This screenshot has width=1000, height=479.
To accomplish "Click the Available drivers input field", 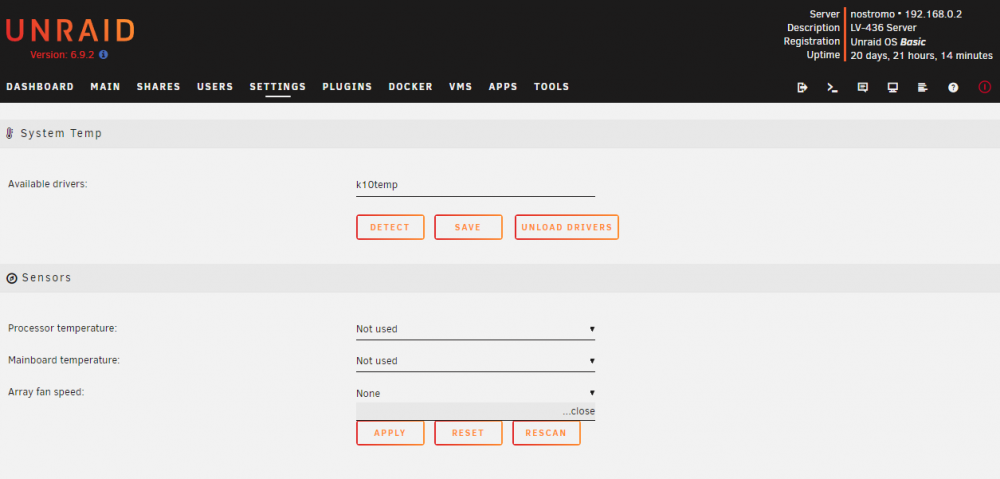I will point(475,186).
